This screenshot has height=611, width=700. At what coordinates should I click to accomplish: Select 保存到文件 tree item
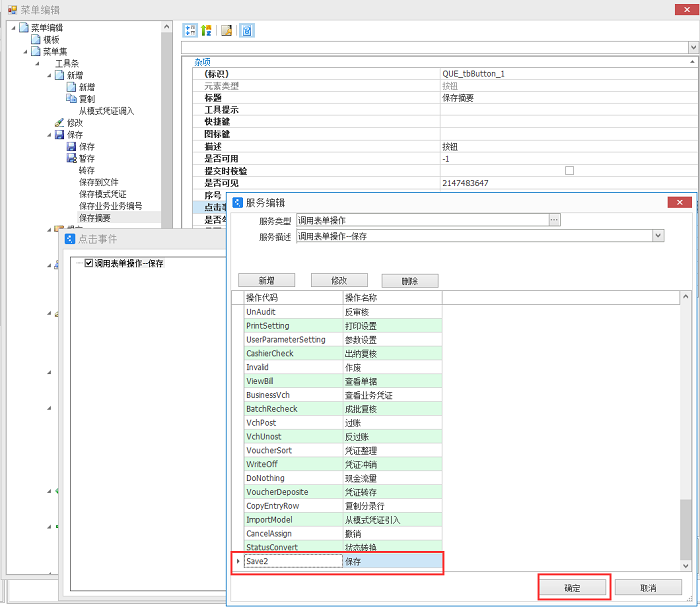98,182
